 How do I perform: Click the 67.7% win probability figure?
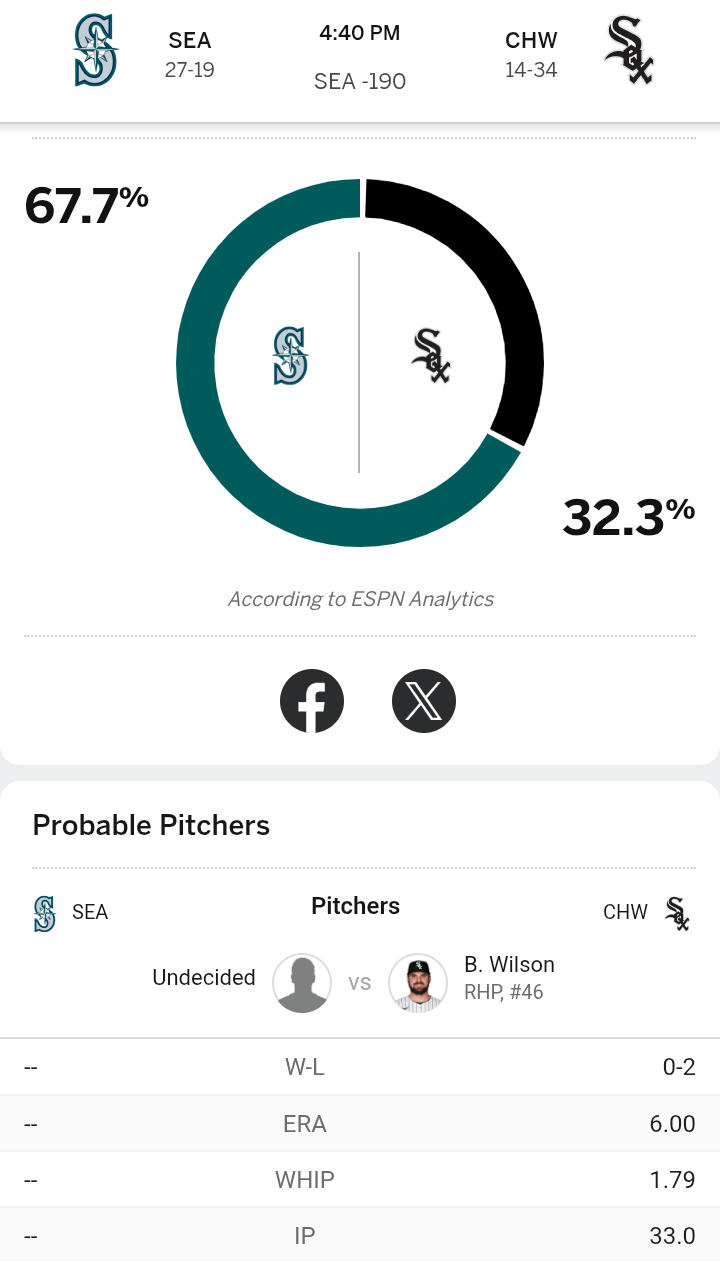tap(86, 205)
